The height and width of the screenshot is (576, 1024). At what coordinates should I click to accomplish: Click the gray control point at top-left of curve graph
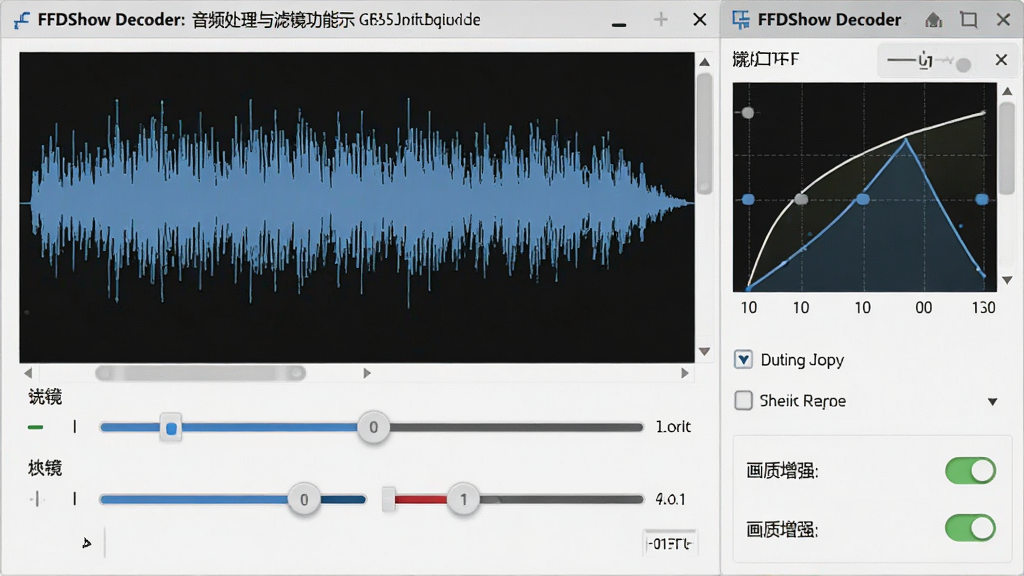click(x=748, y=112)
